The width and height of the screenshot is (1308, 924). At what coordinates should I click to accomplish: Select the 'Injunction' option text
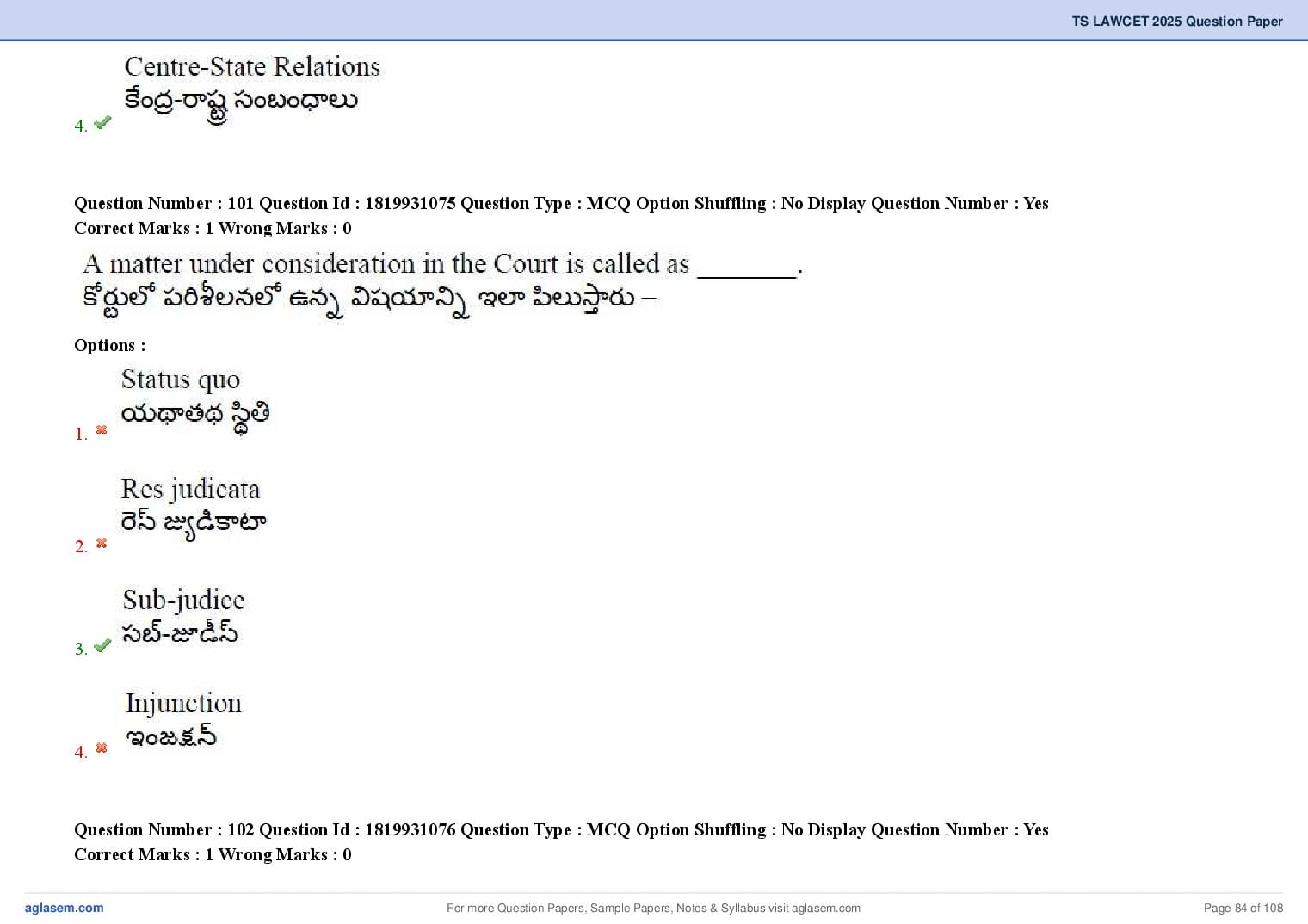click(x=183, y=704)
